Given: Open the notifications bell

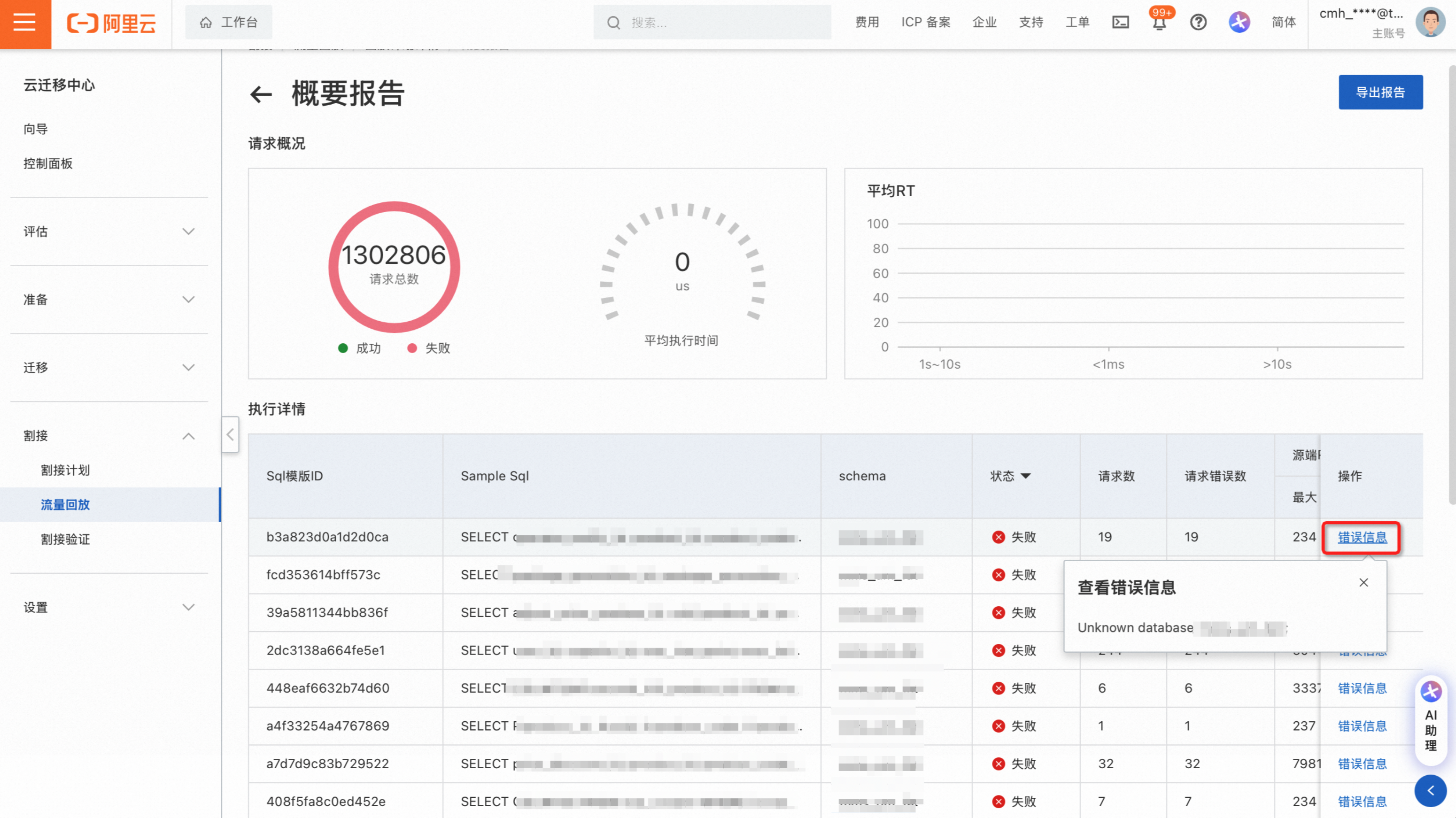Looking at the screenshot, I should (x=1159, y=23).
